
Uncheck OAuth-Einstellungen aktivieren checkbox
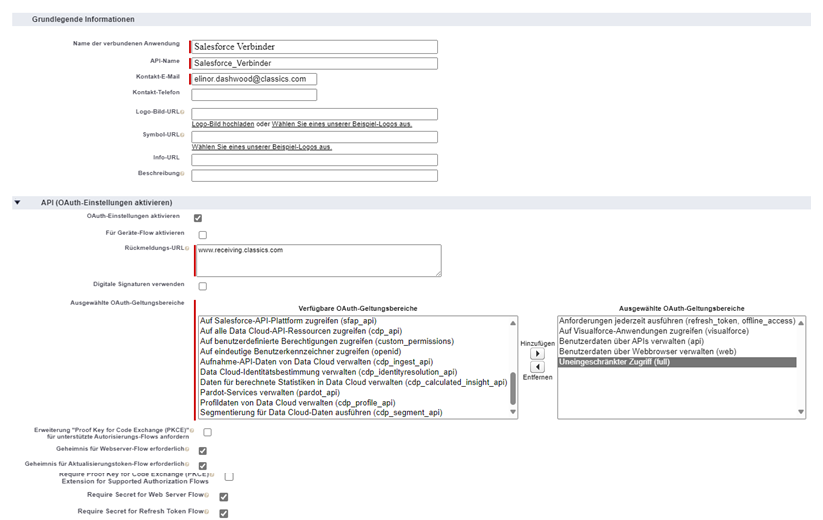coord(198,218)
